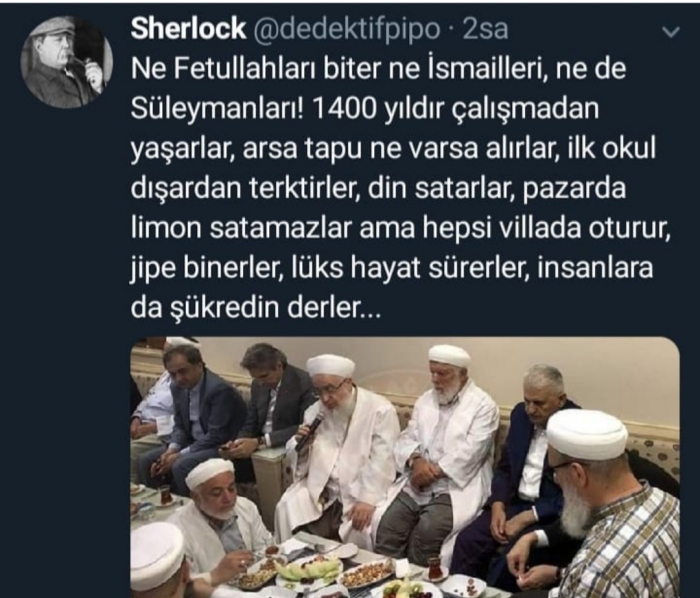Viewport: 700px width, 598px height.
Task: Click the plate of nuts on the table
Action: (x=366, y=572)
